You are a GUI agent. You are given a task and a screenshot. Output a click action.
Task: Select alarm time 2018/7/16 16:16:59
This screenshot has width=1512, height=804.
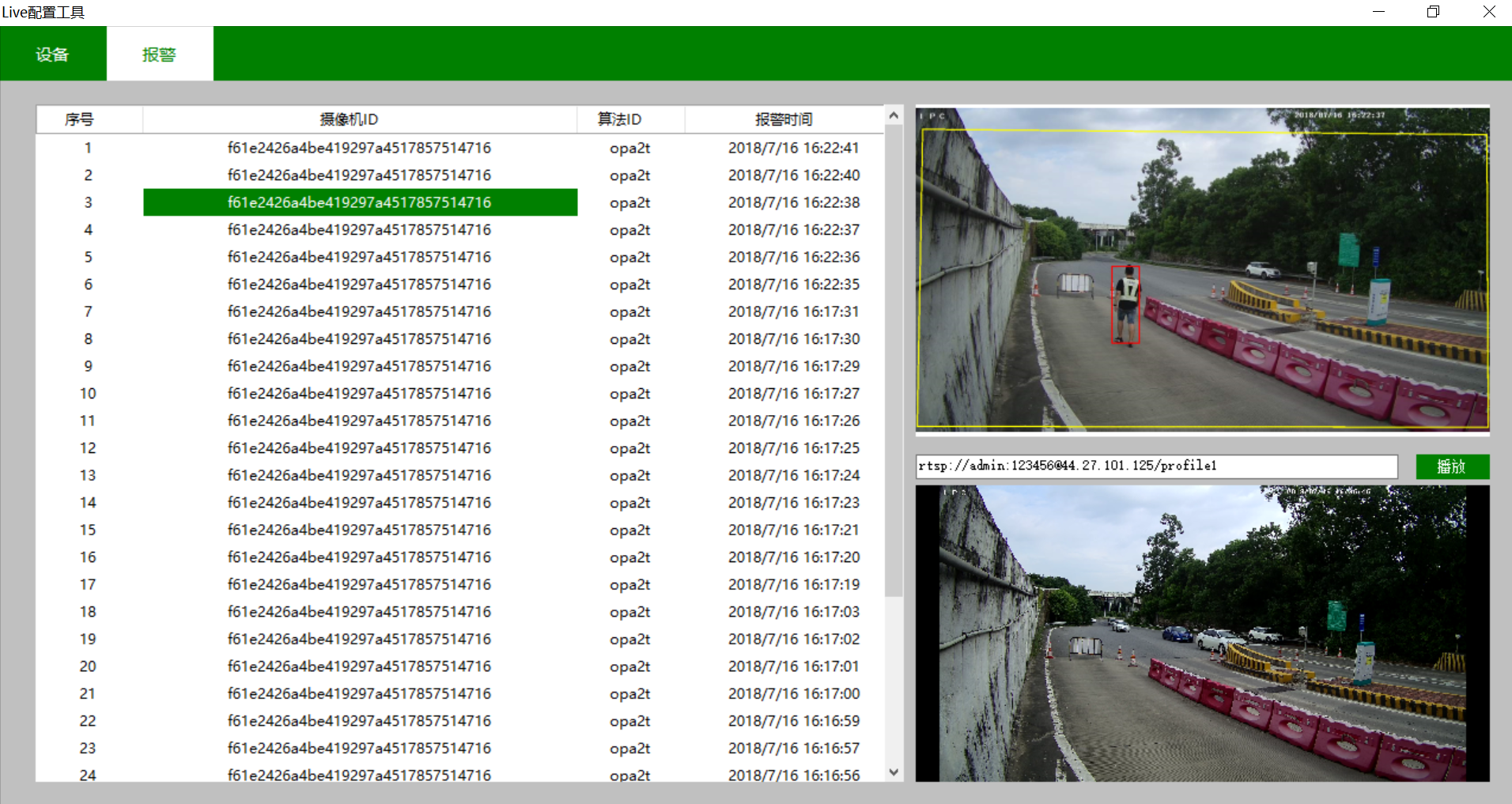(794, 721)
